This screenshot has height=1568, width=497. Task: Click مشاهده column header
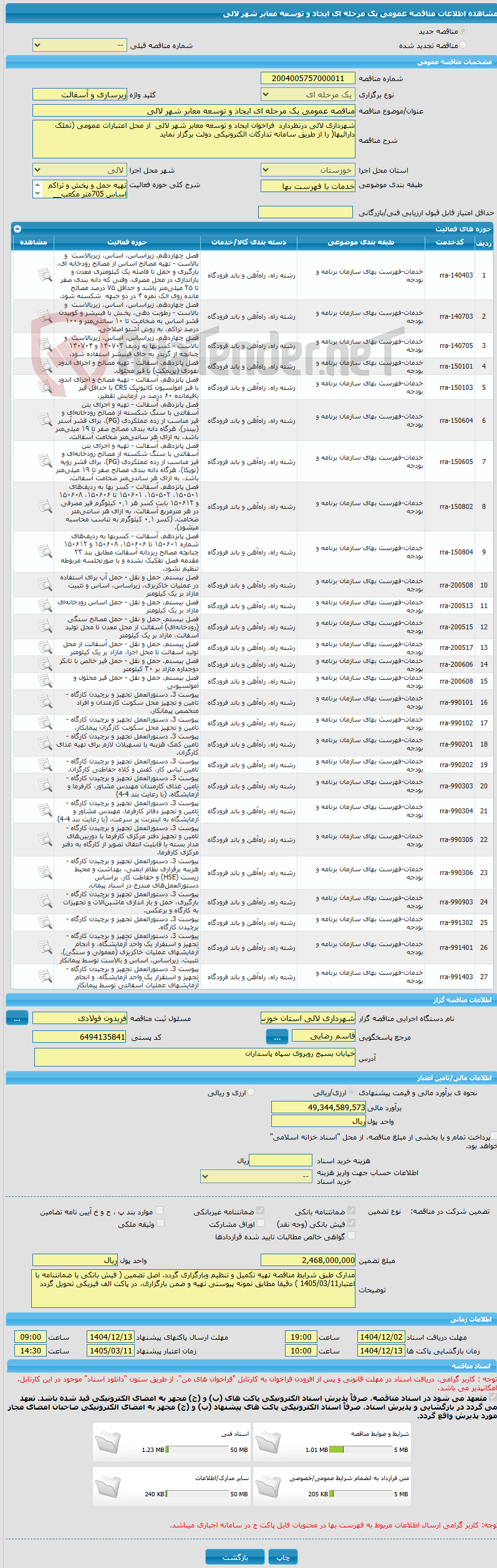(33, 242)
